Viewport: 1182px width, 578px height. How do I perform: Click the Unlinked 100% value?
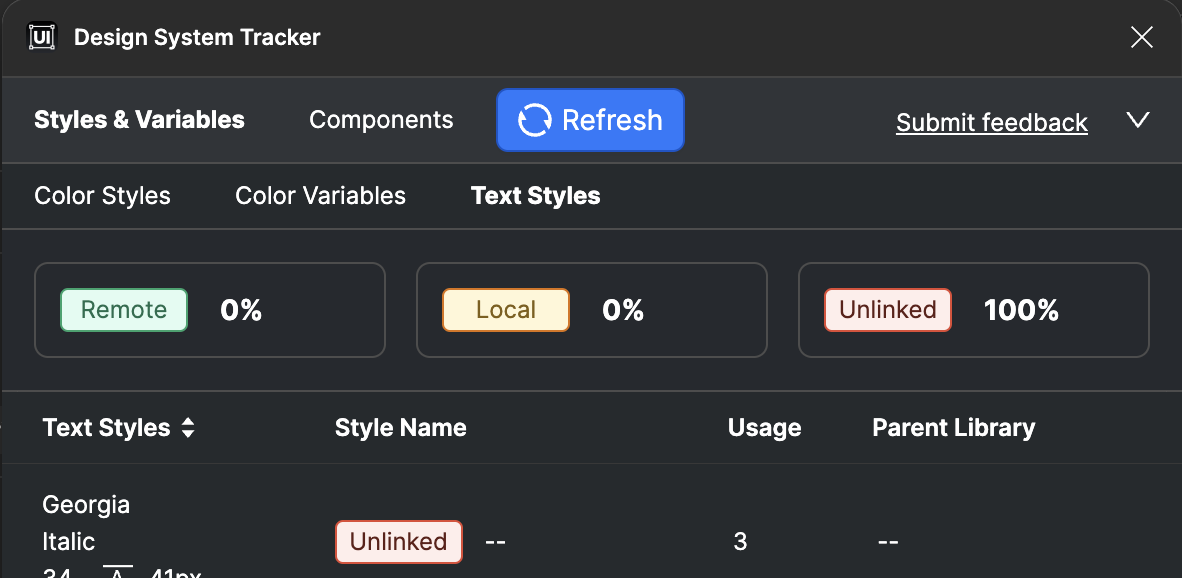[1021, 310]
